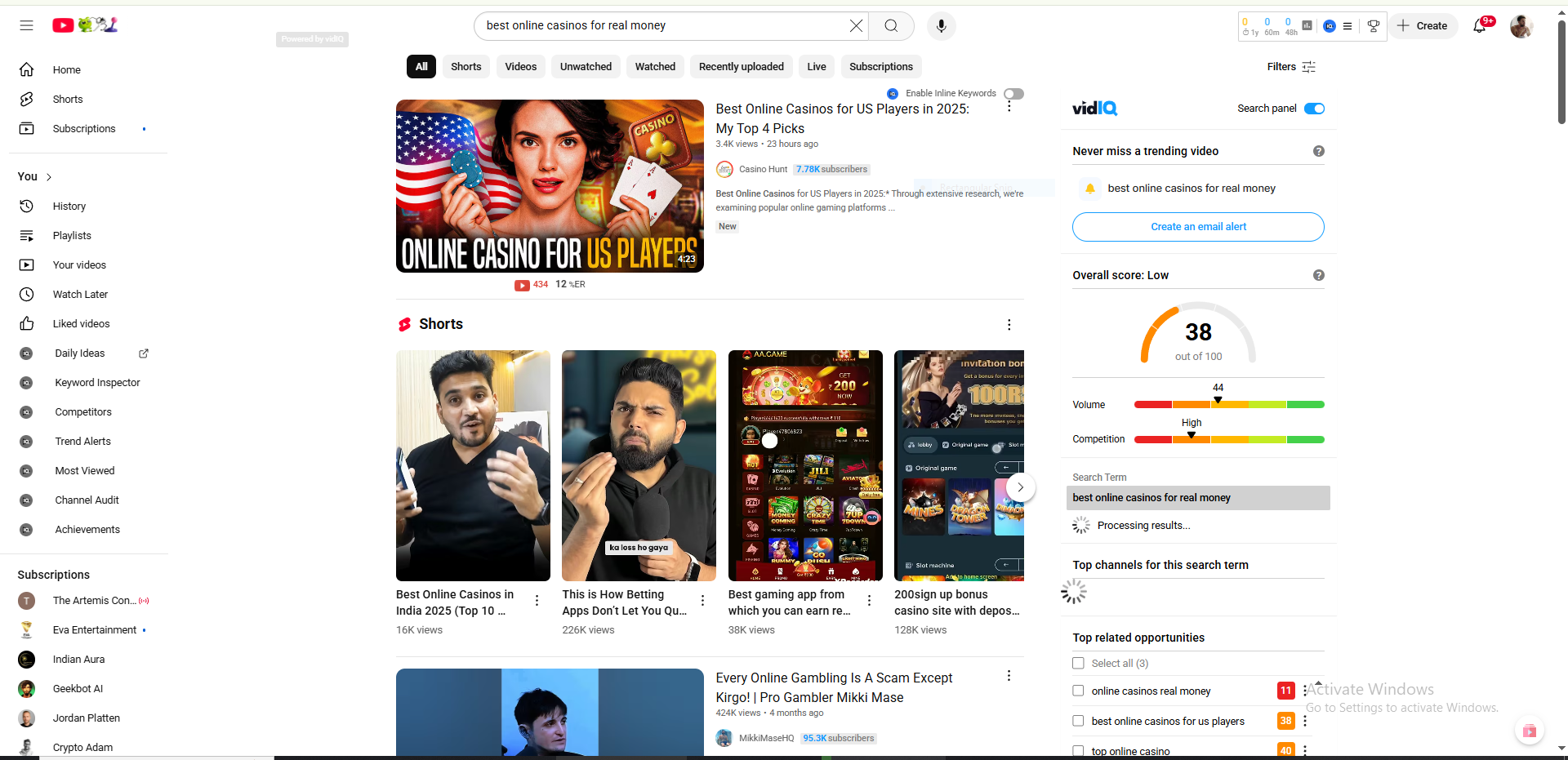The height and width of the screenshot is (760, 1568).
Task: Click Create an email alert button
Action: tap(1198, 227)
